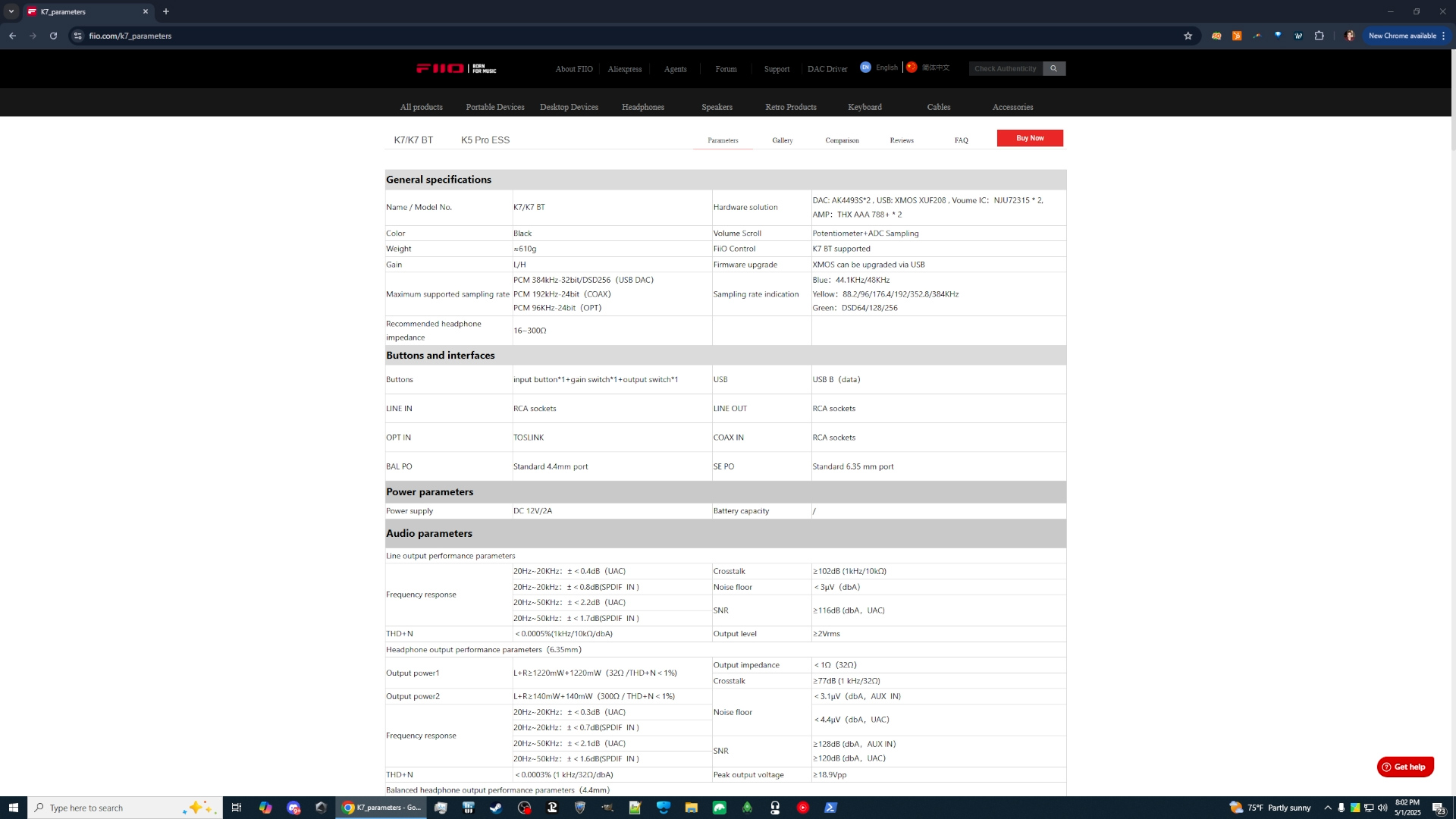Switch to the Reviews tab

click(x=902, y=140)
